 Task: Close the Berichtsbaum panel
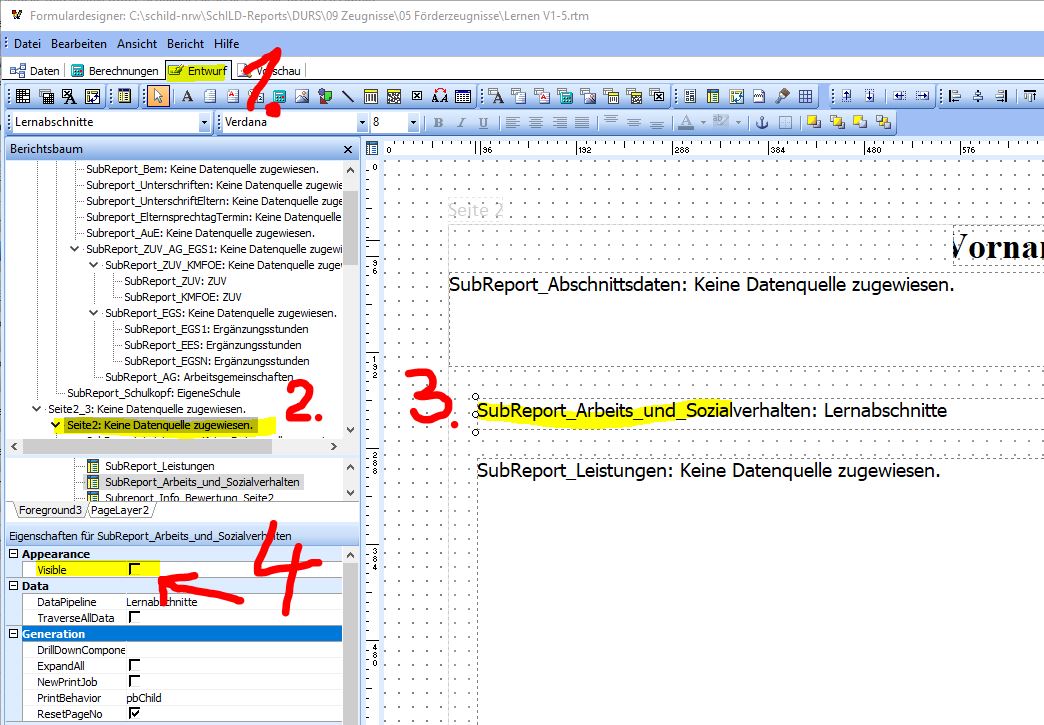tap(348, 149)
